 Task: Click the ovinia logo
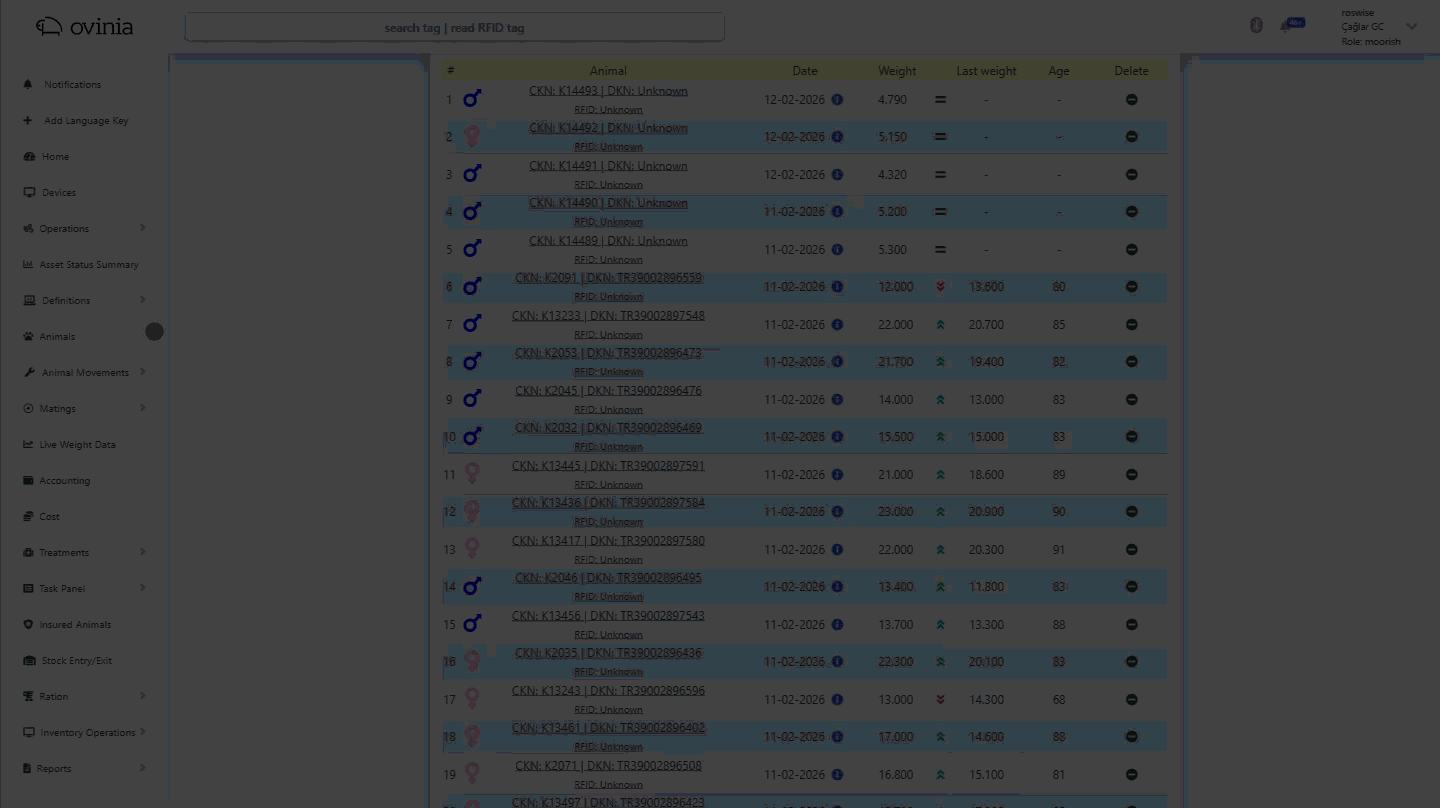(84, 27)
